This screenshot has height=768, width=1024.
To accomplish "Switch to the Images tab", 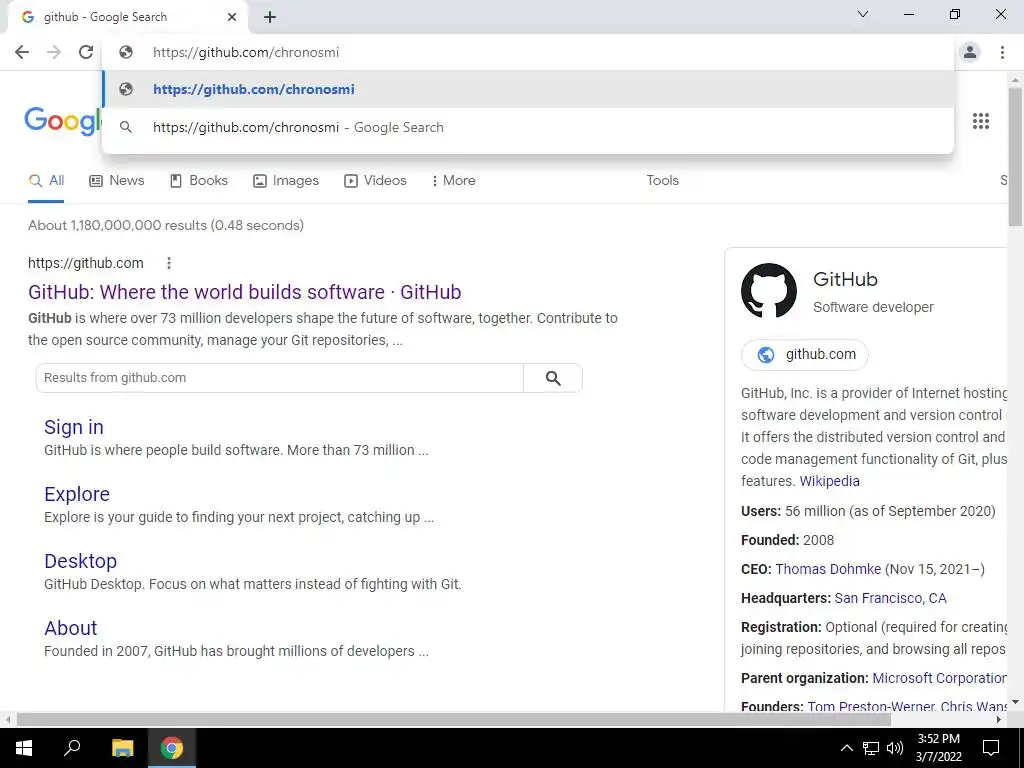I will coord(286,180).
